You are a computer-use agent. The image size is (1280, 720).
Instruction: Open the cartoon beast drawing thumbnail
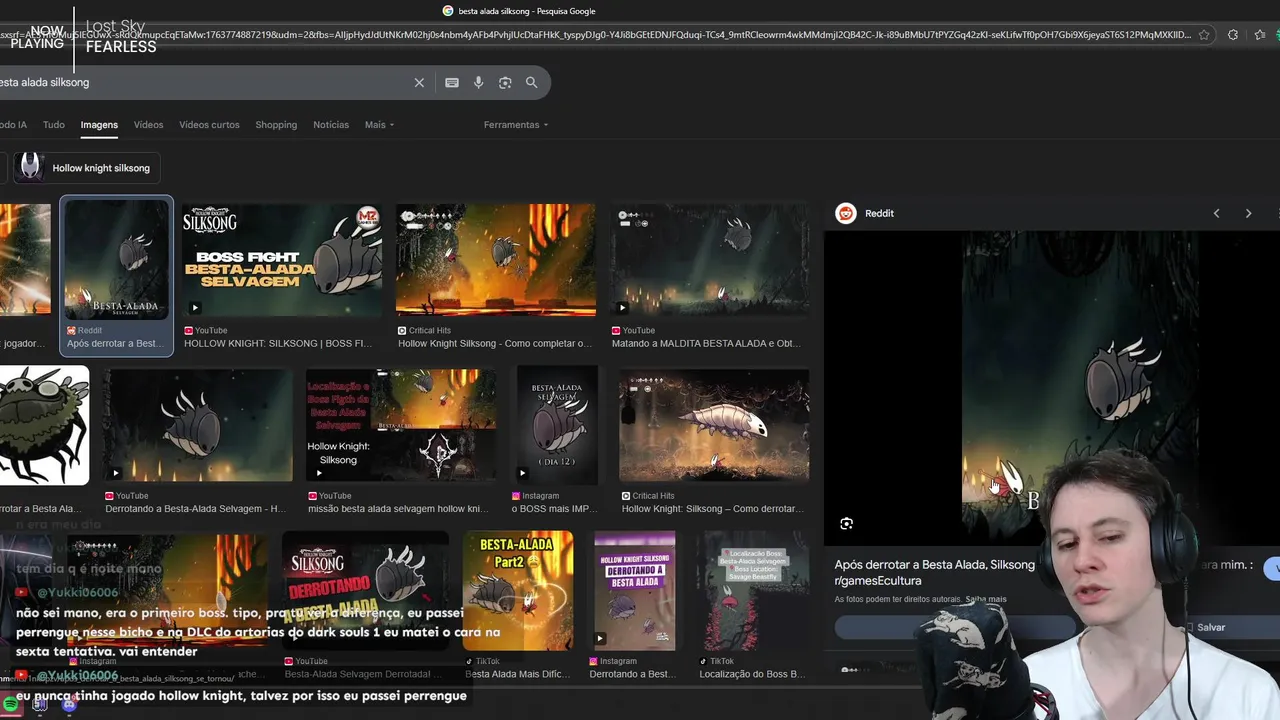tap(44, 425)
